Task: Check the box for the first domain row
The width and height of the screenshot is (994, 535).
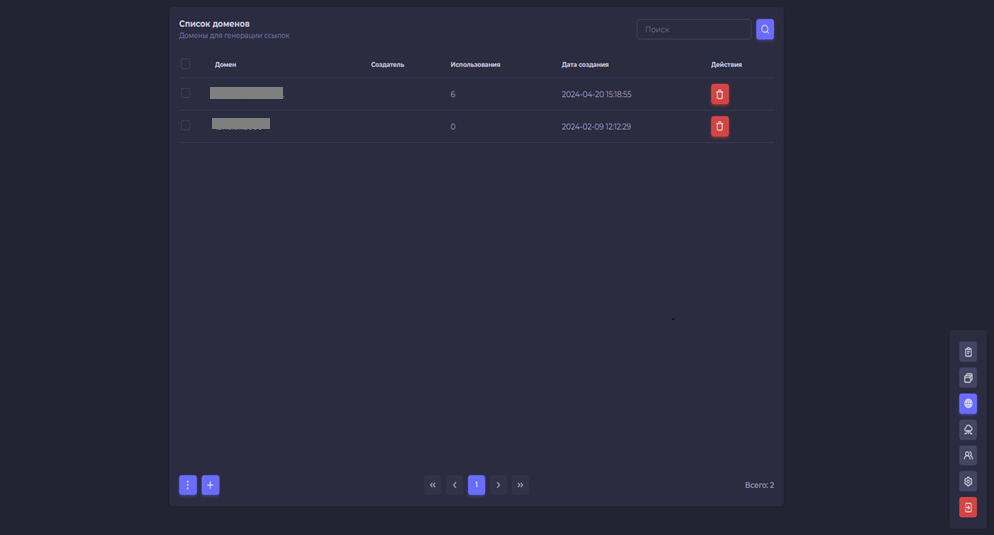Action: [185, 93]
